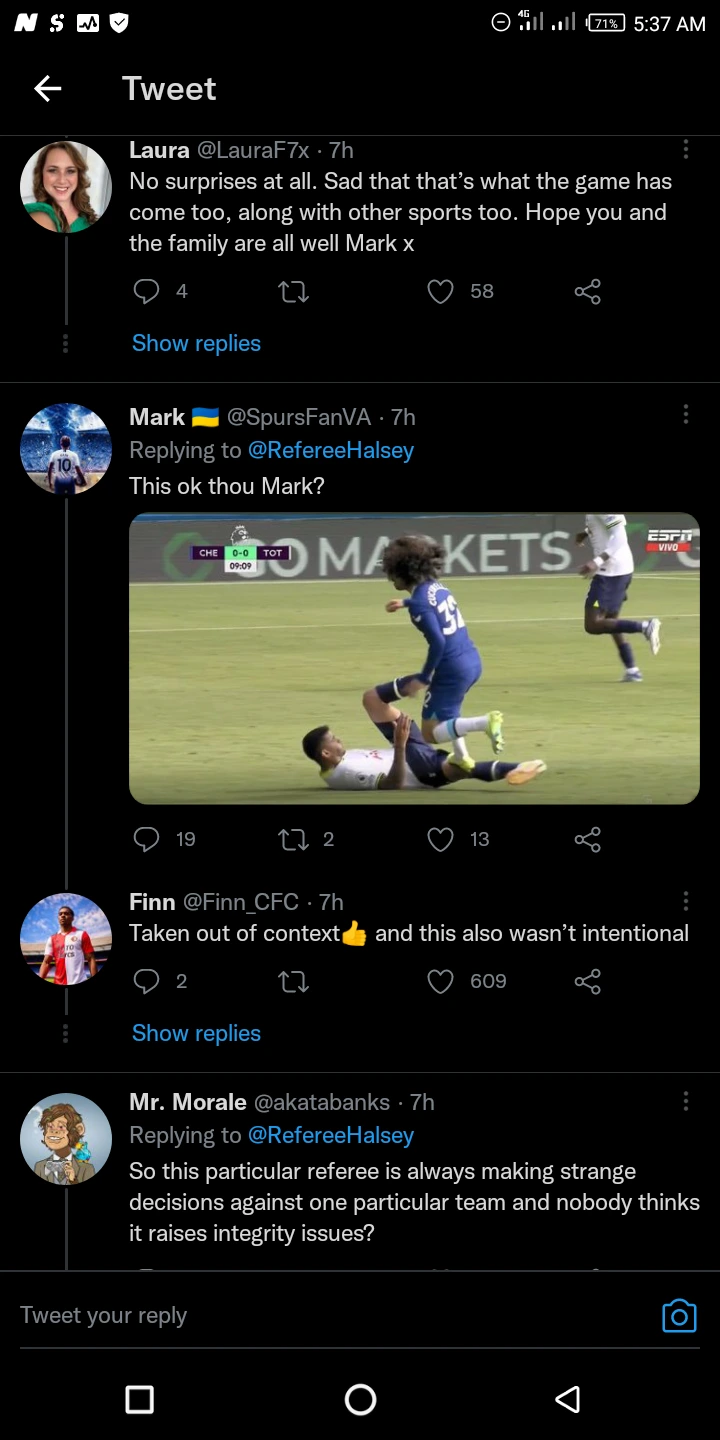Viewport: 720px width, 1440px height.
Task: Retweet Laura's tweet
Action: [x=293, y=291]
